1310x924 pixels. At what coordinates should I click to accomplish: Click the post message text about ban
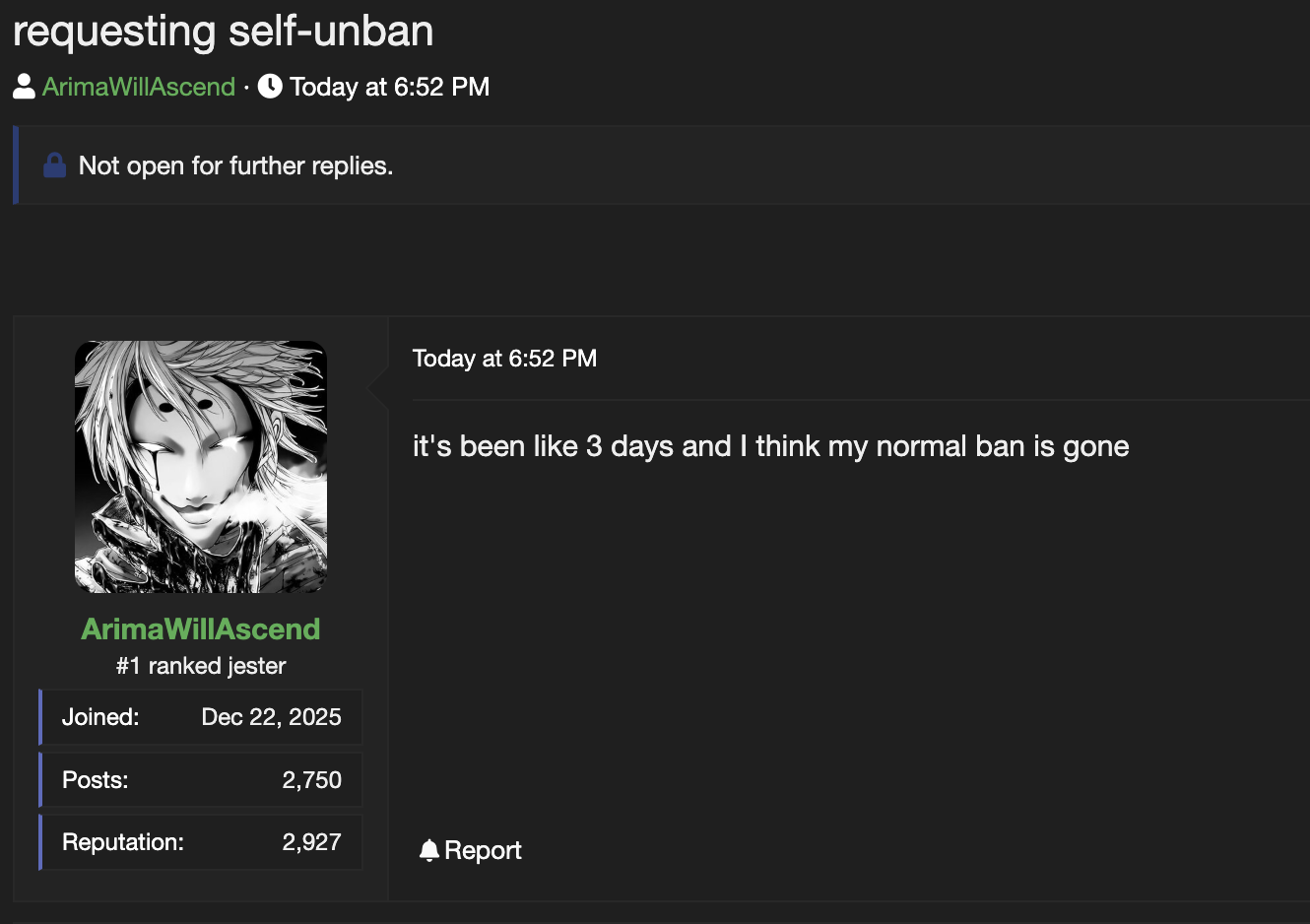click(x=770, y=446)
